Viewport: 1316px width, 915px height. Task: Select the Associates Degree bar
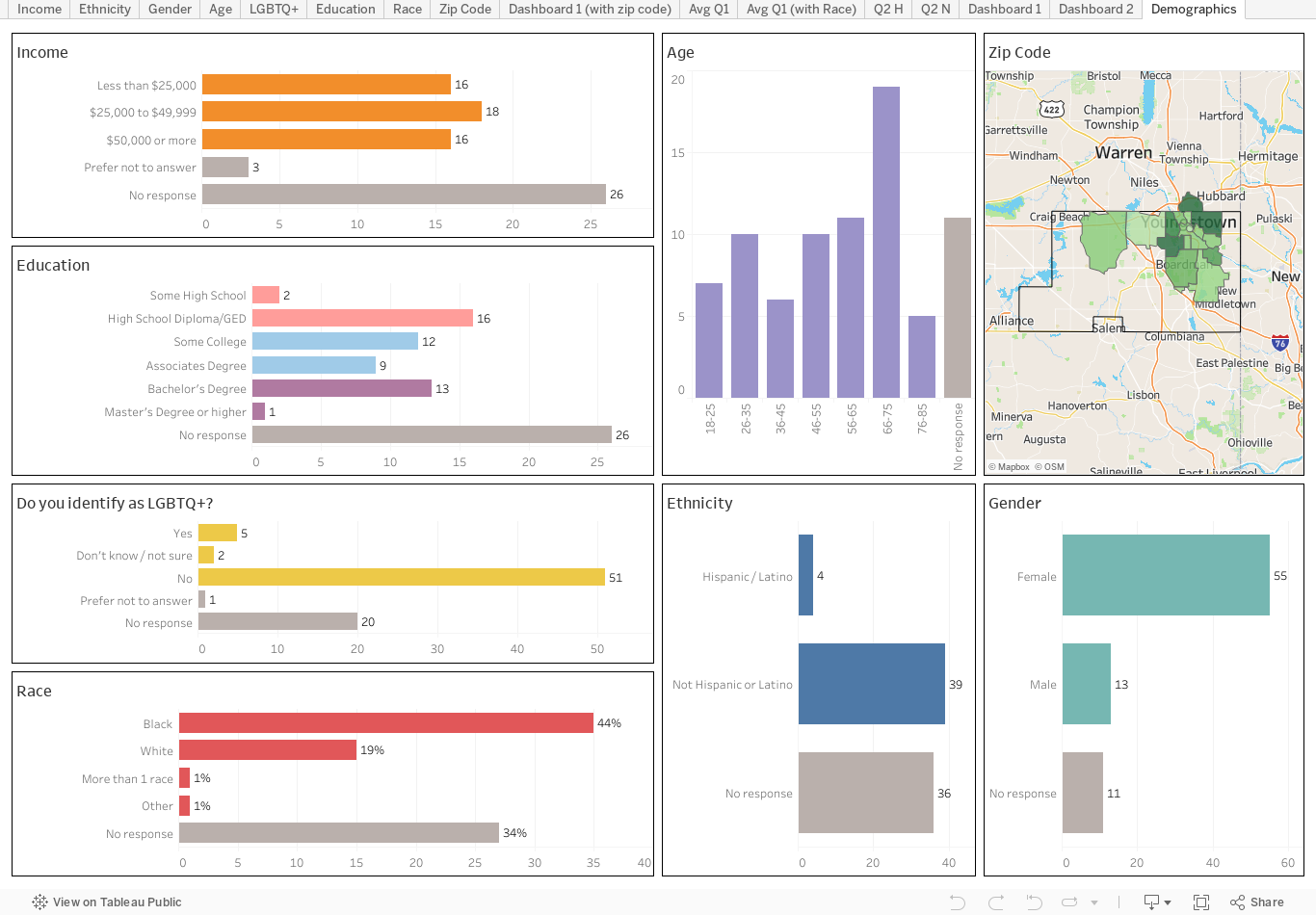point(314,365)
